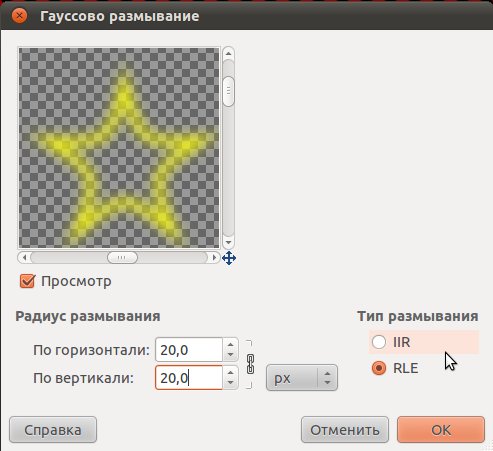Confirm with the OK button

pyautogui.click(x=441, y=430)
